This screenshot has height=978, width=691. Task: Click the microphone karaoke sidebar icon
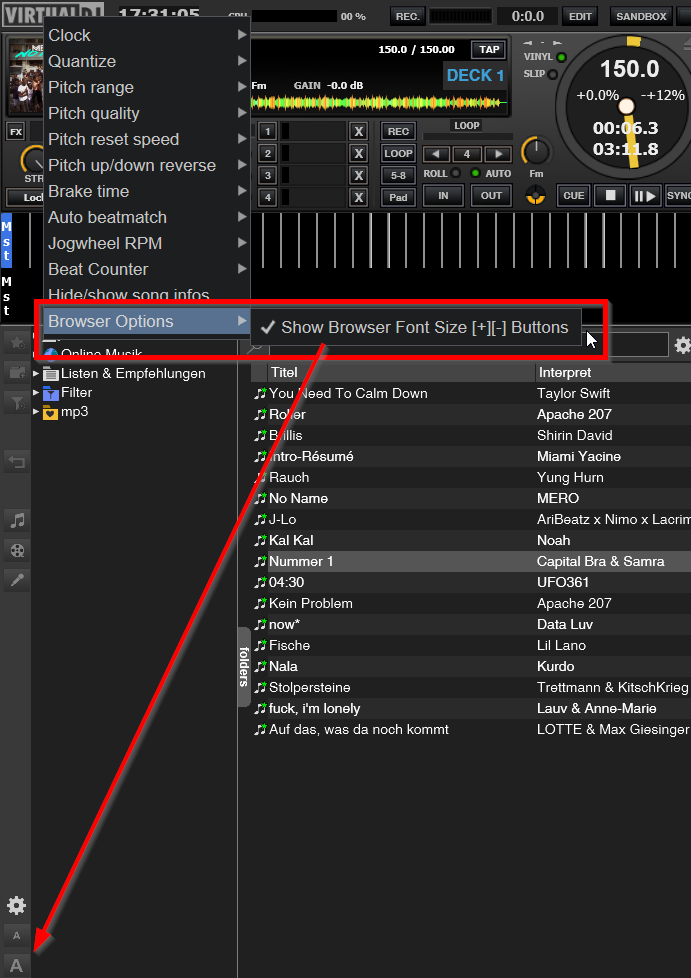pos(17,580)
